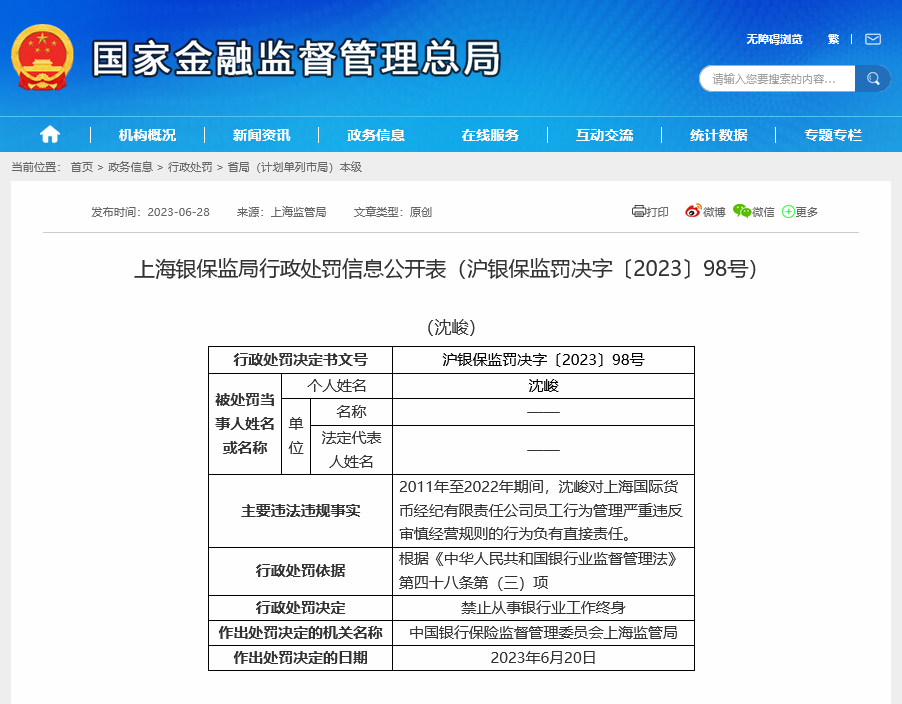
Task: Click the subtitle (沈峻) above the table
Action: [x=451, y=327]
